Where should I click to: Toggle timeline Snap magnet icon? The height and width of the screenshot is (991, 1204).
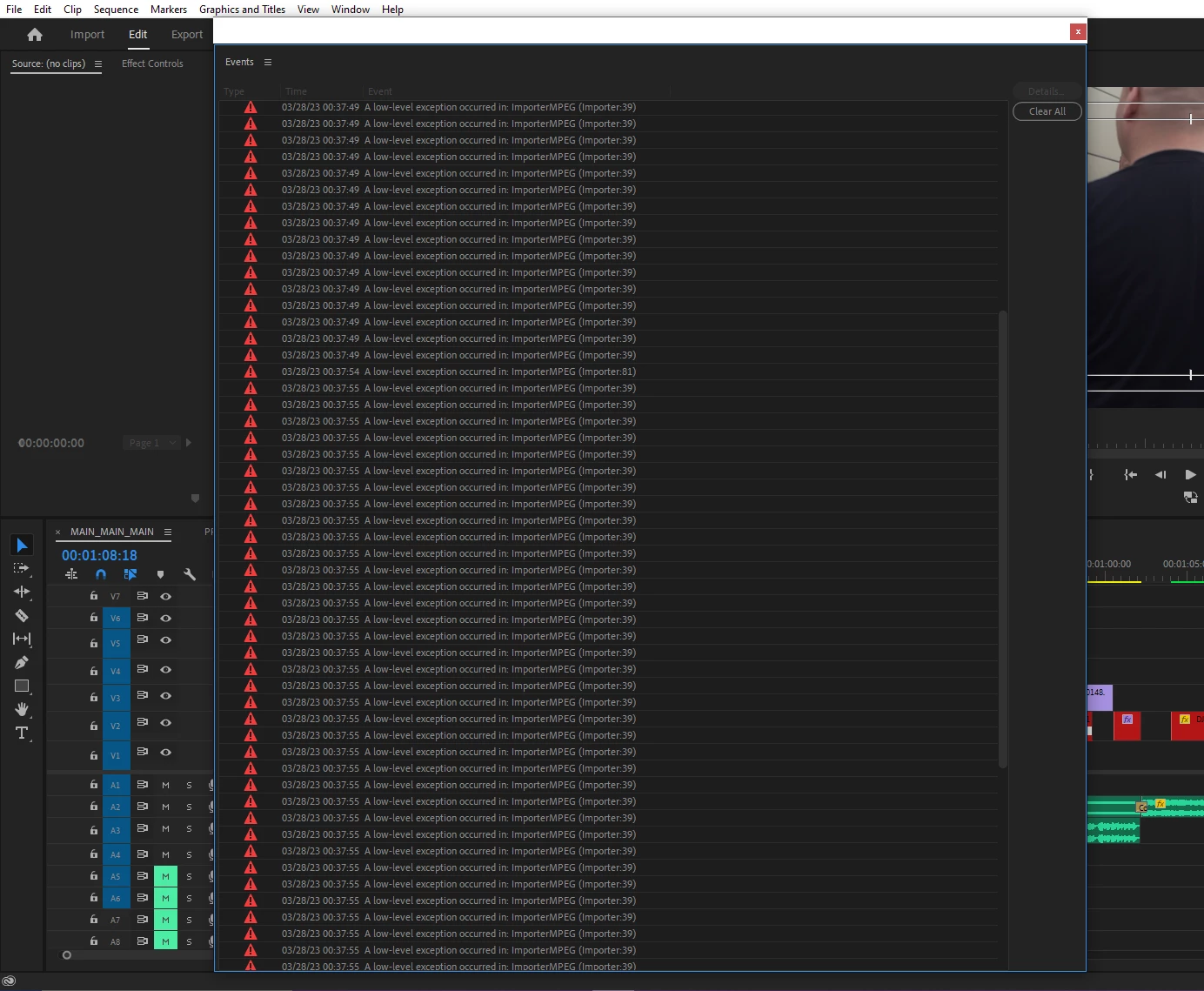point(101,574)
